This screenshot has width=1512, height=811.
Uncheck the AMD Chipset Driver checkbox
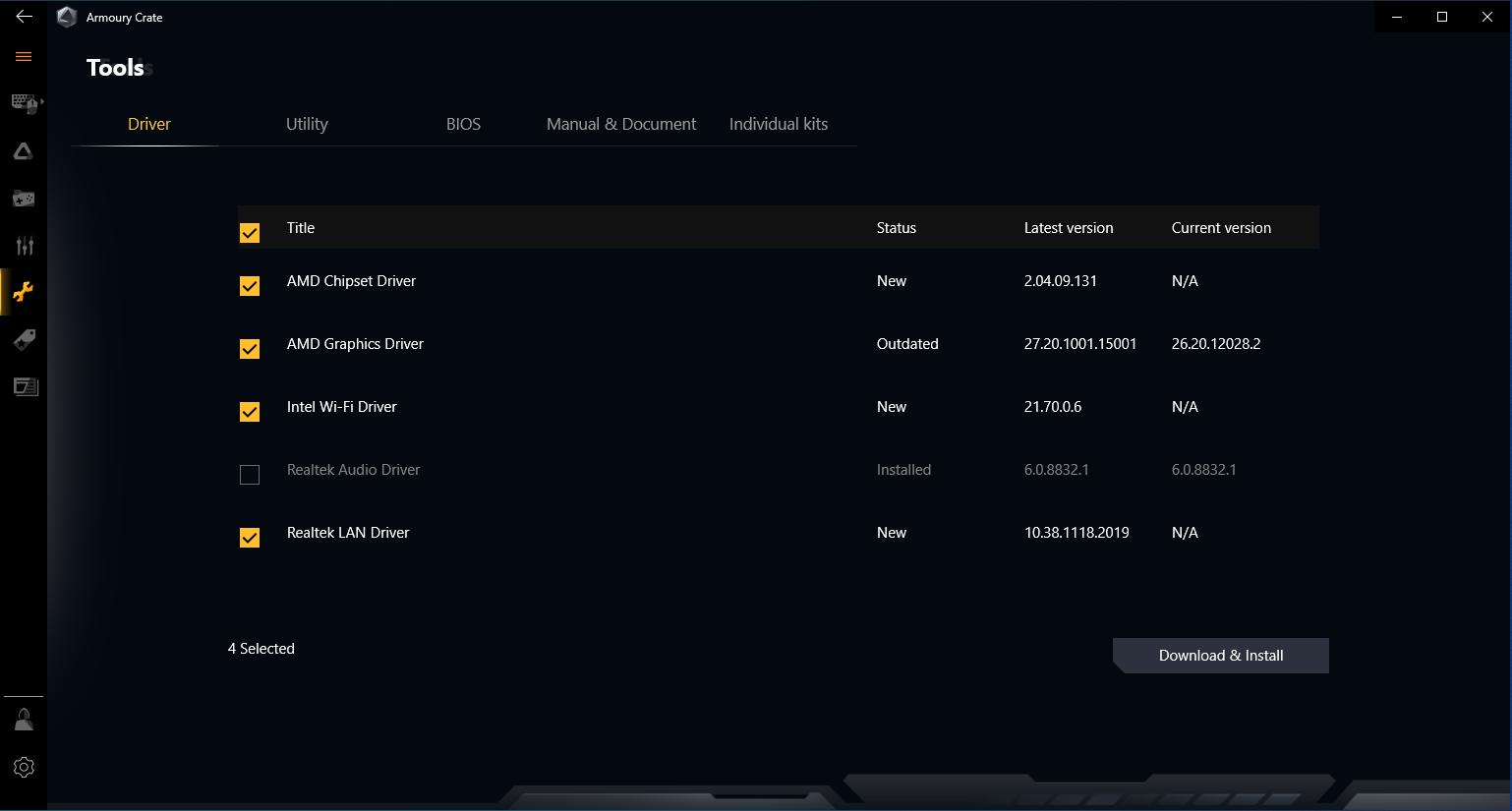(250, 286)
